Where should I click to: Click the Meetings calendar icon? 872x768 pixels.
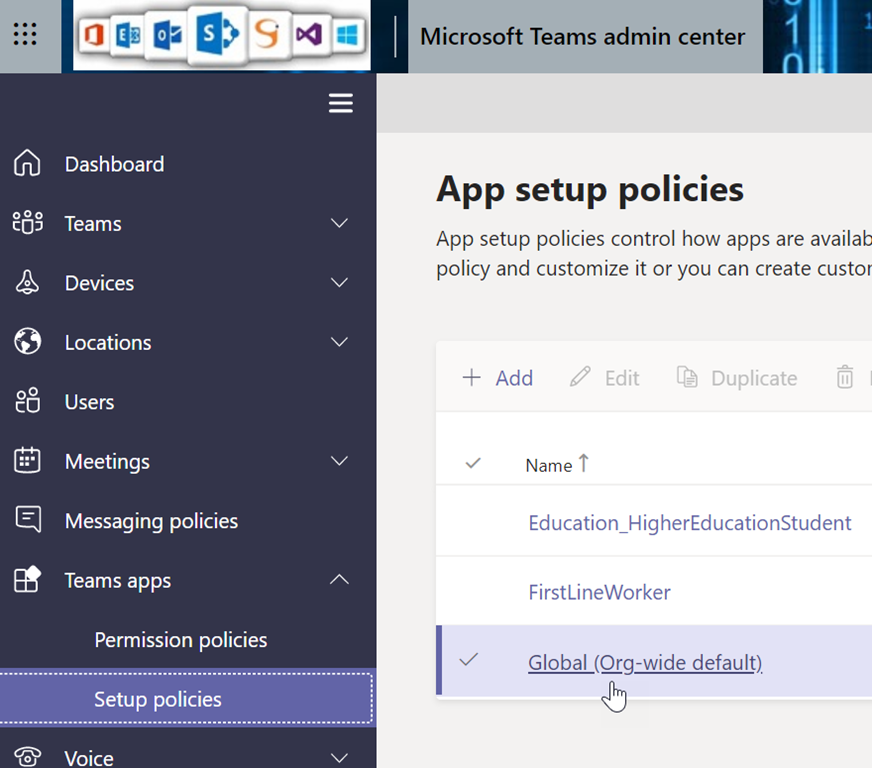coord(28,461)
